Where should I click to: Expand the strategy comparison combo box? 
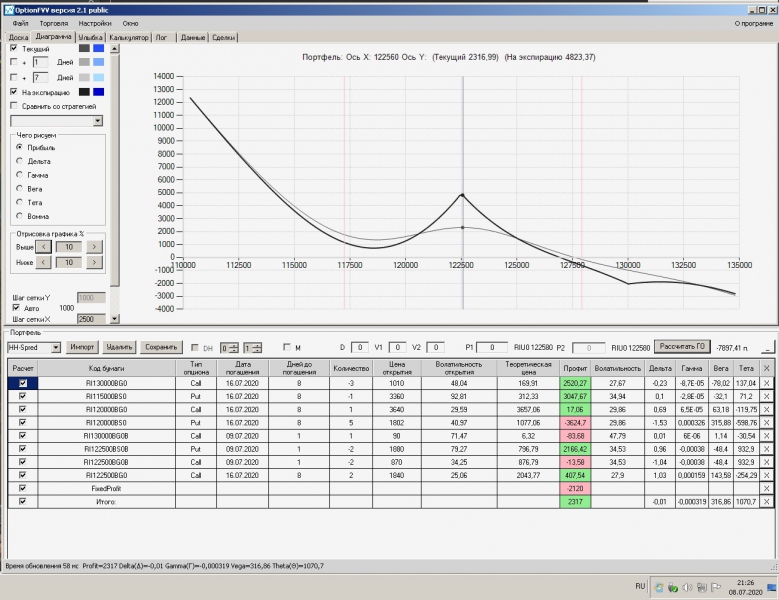point(98,120)
